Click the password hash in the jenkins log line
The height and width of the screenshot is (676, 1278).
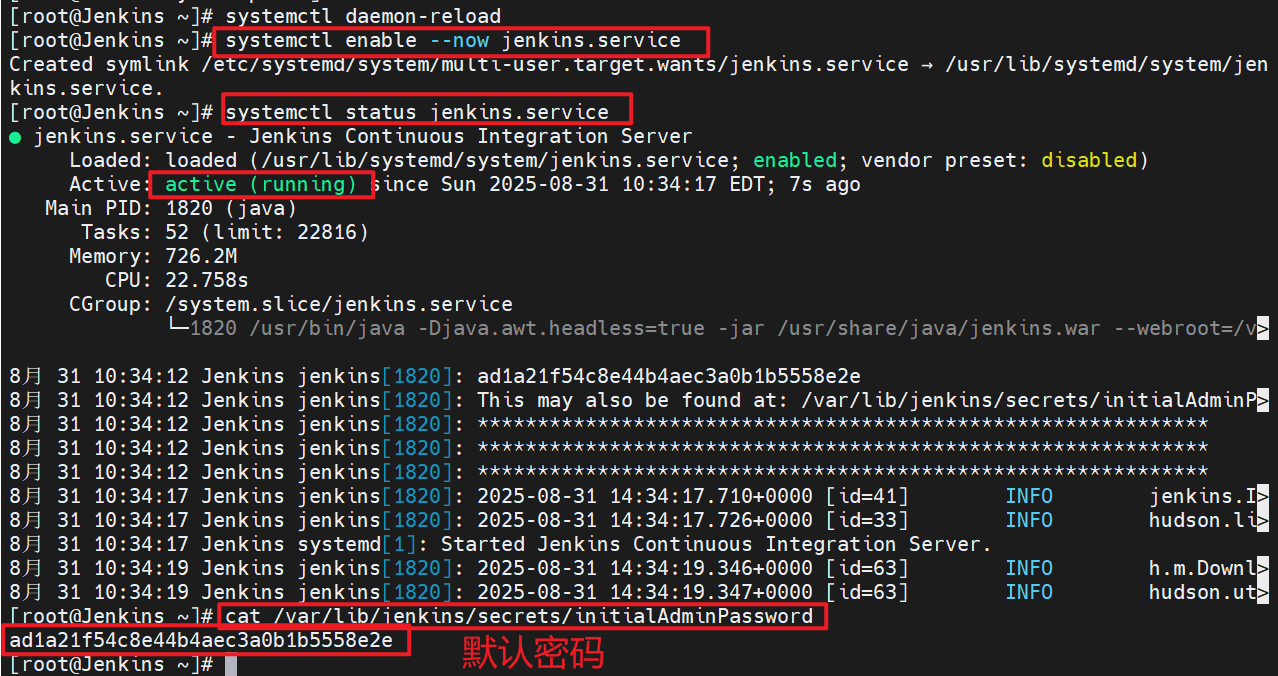[669, 376]
